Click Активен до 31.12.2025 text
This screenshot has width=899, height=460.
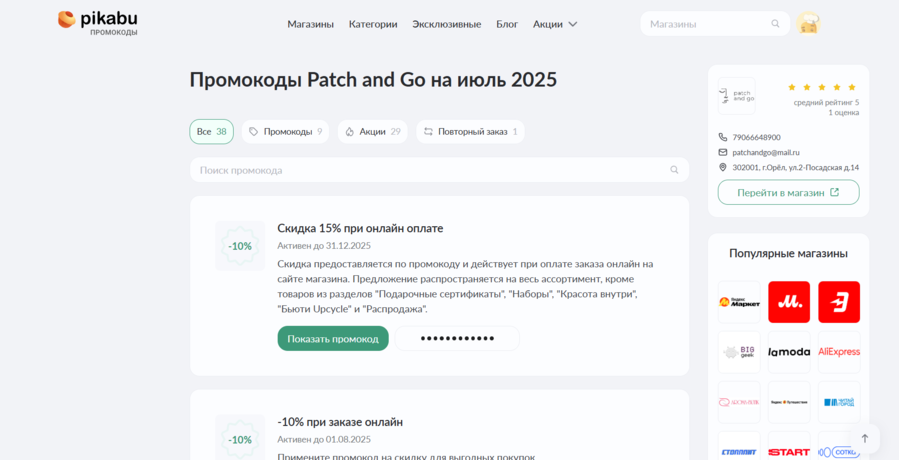tap(324, 245)
